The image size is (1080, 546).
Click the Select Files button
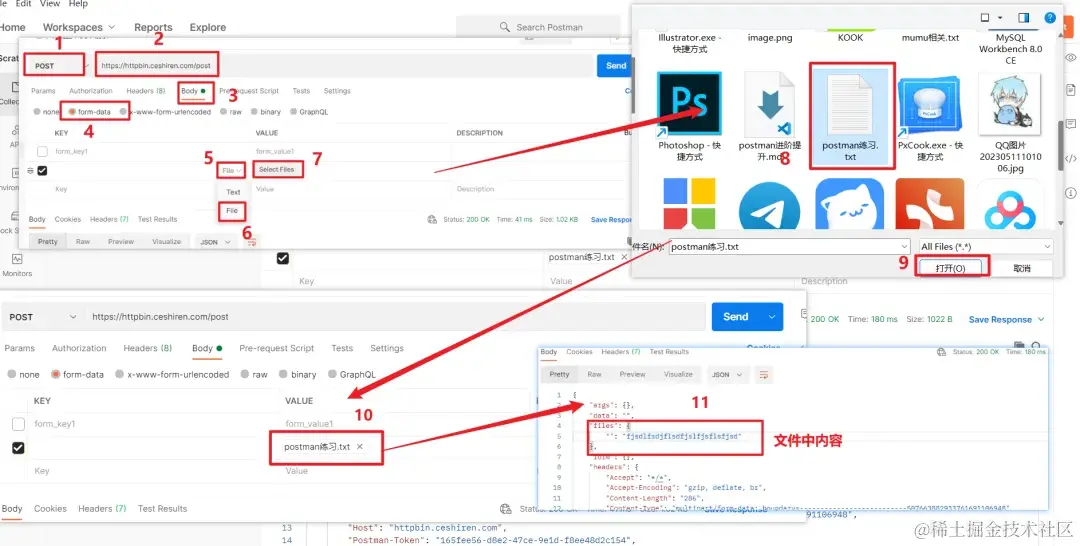pyautogui.click(x=277, y=169)
